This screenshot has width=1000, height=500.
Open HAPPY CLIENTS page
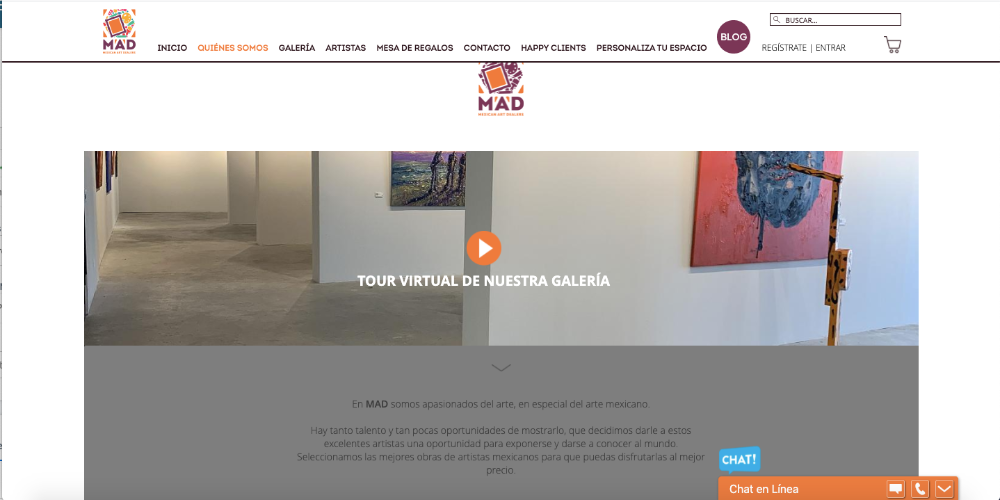(553, 48)
